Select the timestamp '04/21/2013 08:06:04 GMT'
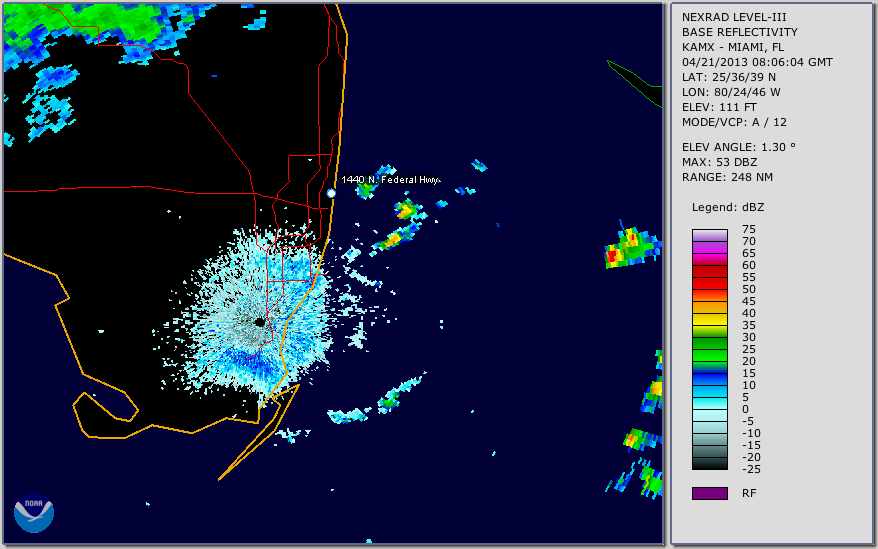The height and width of the screenshot is (549, 878). tap(757, 62)
